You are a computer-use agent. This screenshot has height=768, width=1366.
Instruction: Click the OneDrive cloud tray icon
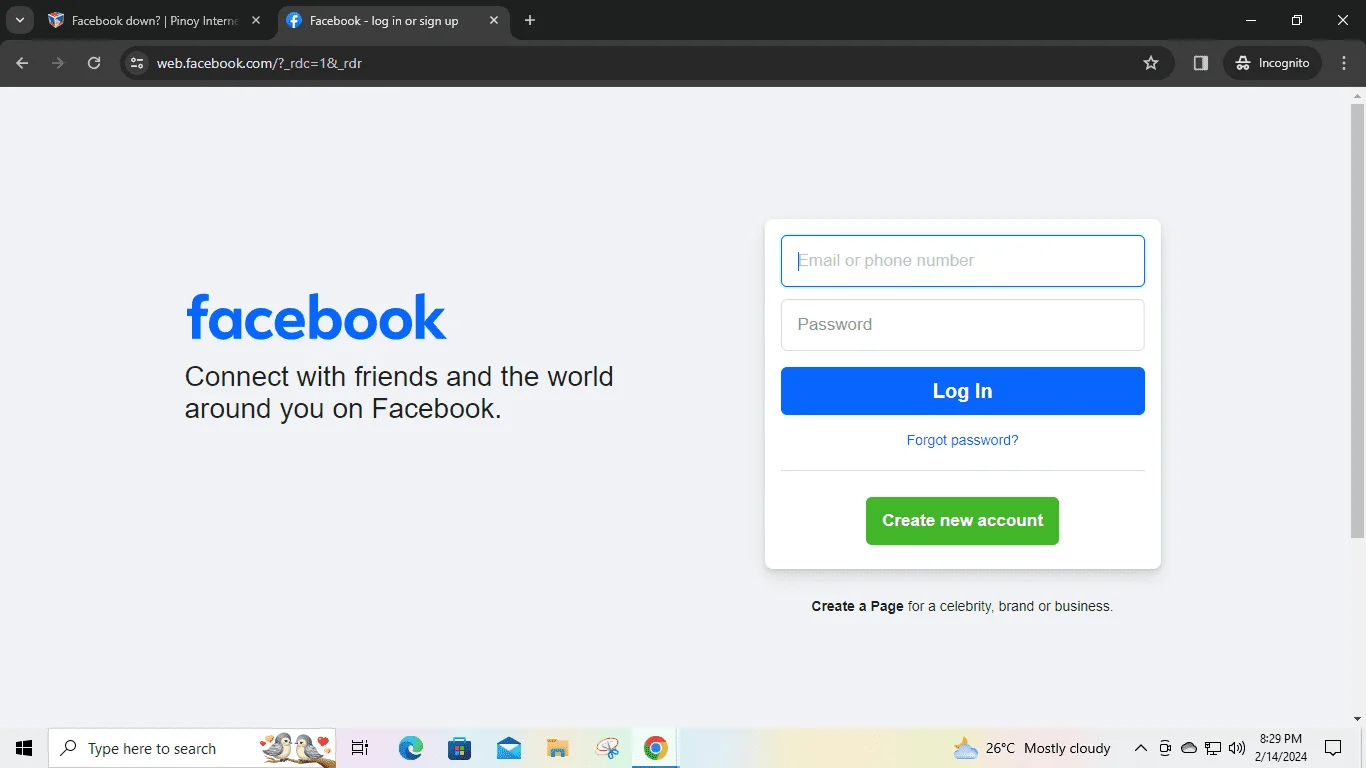(1189, 748)
